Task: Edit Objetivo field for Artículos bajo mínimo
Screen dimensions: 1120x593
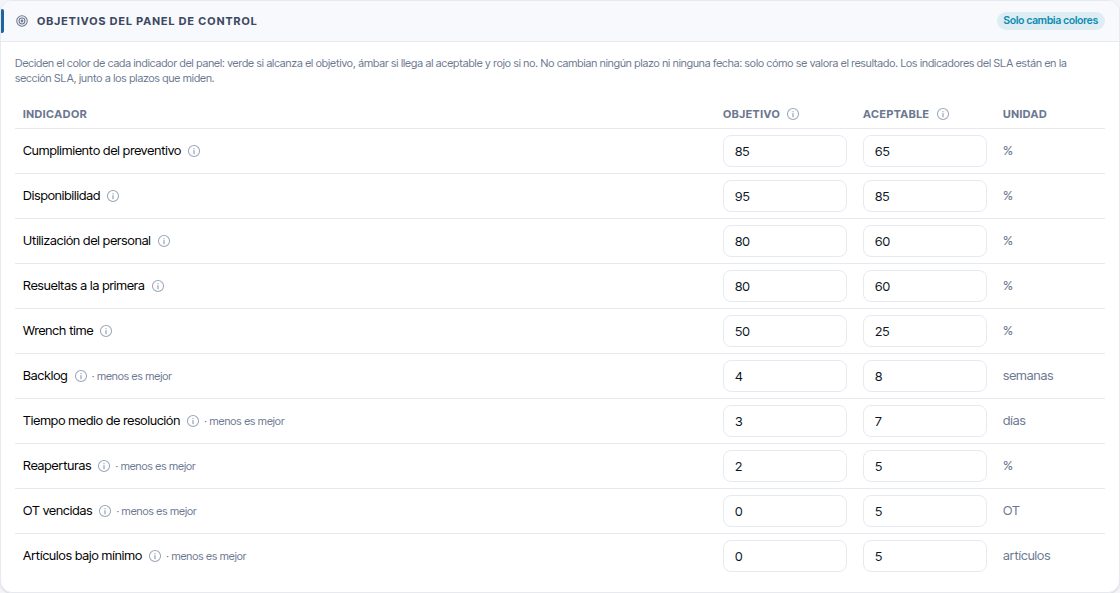Action: tap(785, 557)
